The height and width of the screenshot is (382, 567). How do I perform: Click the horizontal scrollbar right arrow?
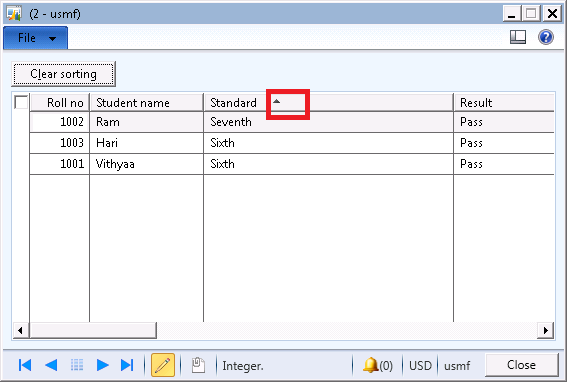[546, 330]
